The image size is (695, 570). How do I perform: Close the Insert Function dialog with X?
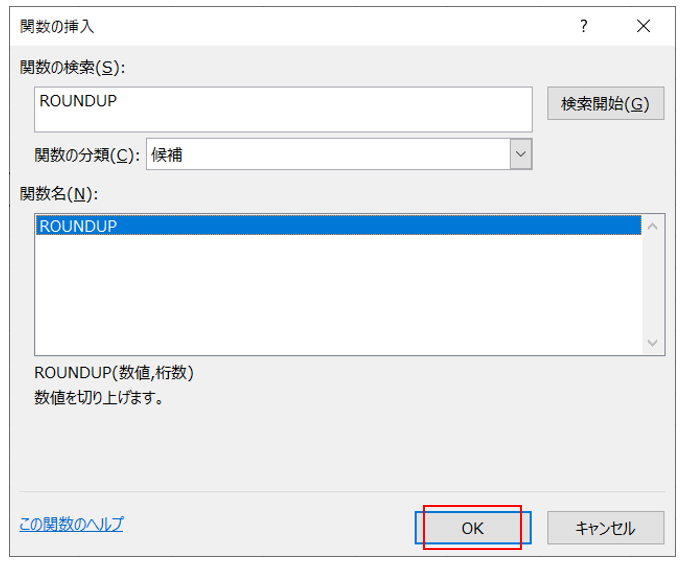tap(643, 27)
